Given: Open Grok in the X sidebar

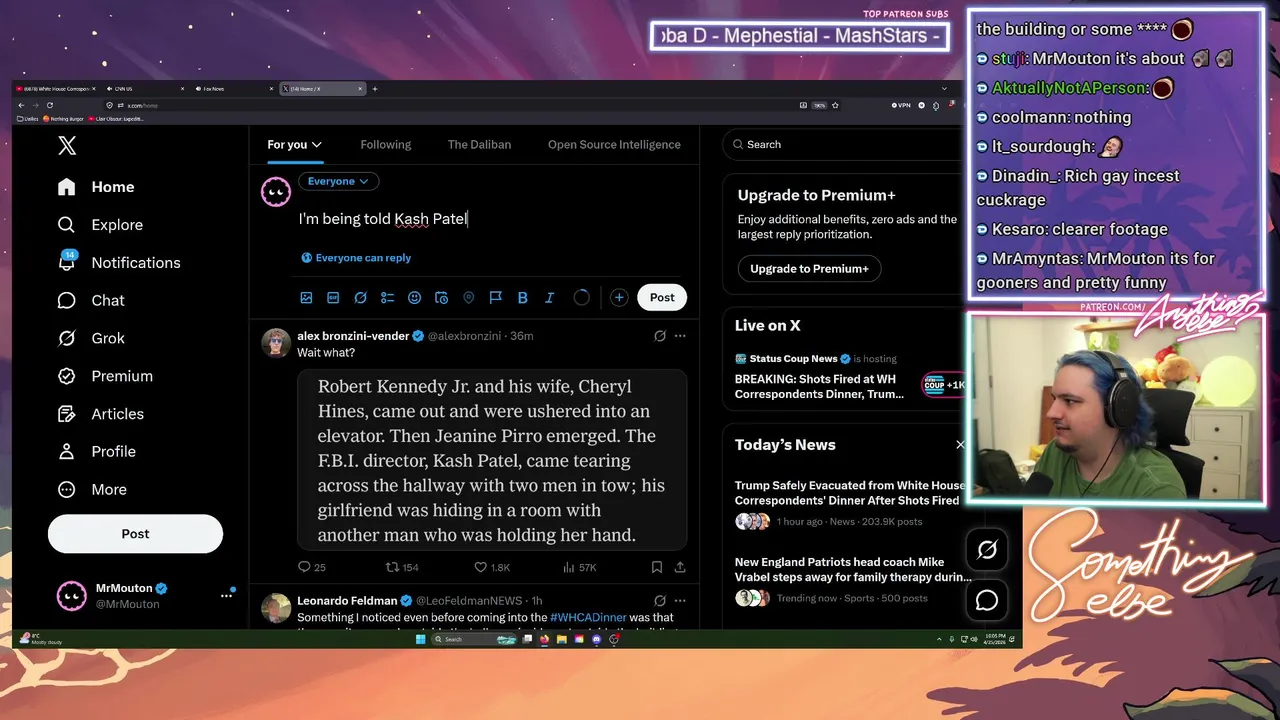Looking at the screenshot, I should click(x=91, y=338).
